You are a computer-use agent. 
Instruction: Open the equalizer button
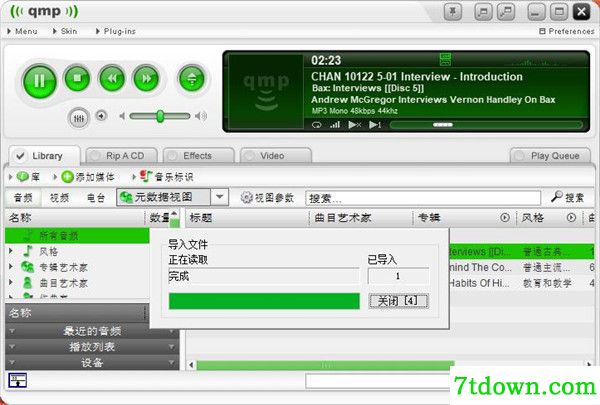point(78,119)
